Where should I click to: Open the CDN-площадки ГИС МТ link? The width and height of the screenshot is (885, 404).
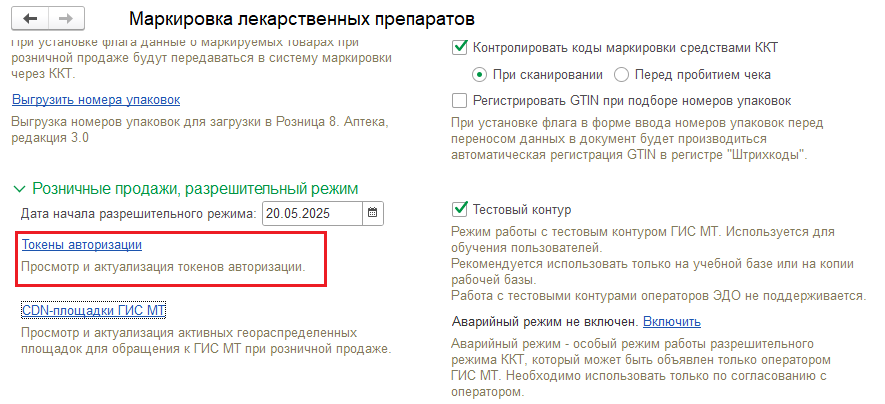click(x=94, y=310)
